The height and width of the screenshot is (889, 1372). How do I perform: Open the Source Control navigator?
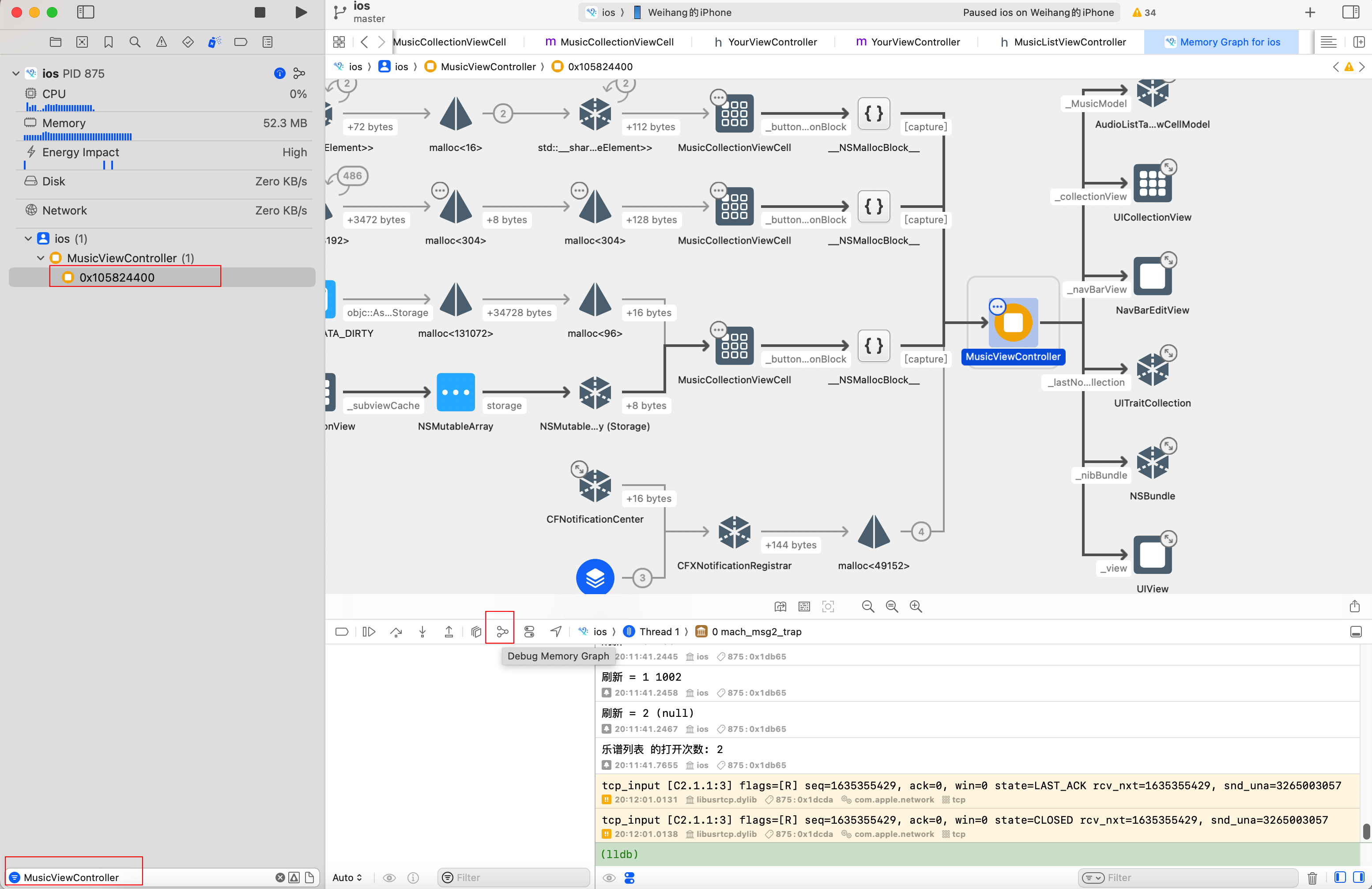click(x=82, y=42)
